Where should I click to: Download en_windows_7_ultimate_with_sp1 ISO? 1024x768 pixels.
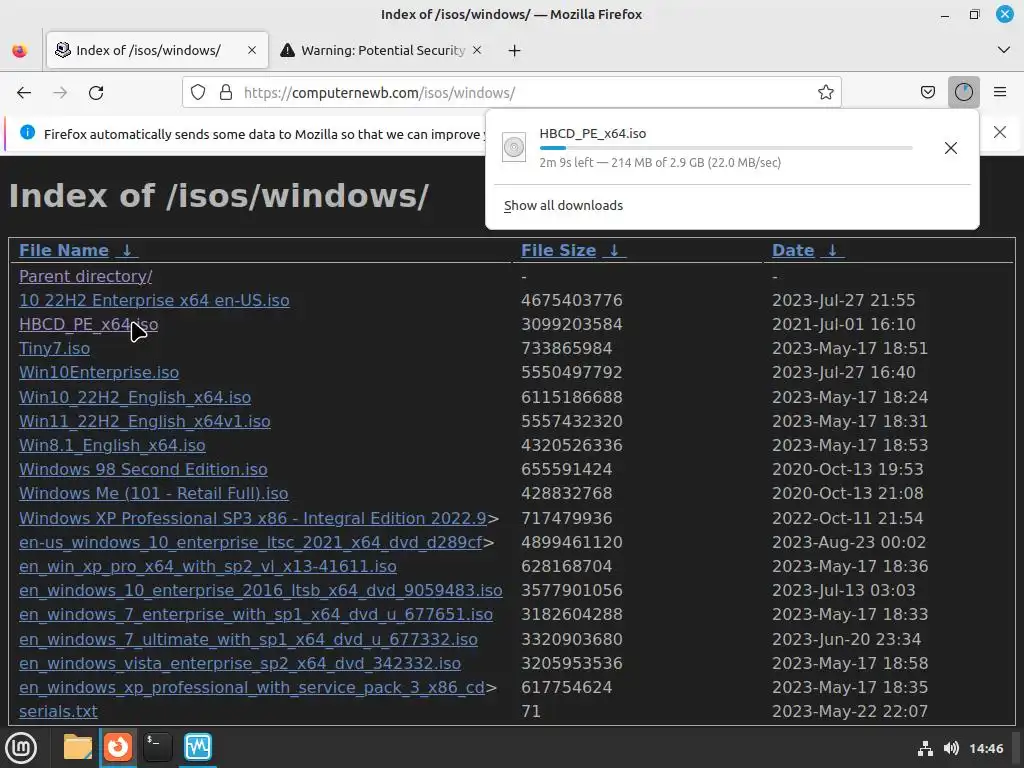(248, 639)
